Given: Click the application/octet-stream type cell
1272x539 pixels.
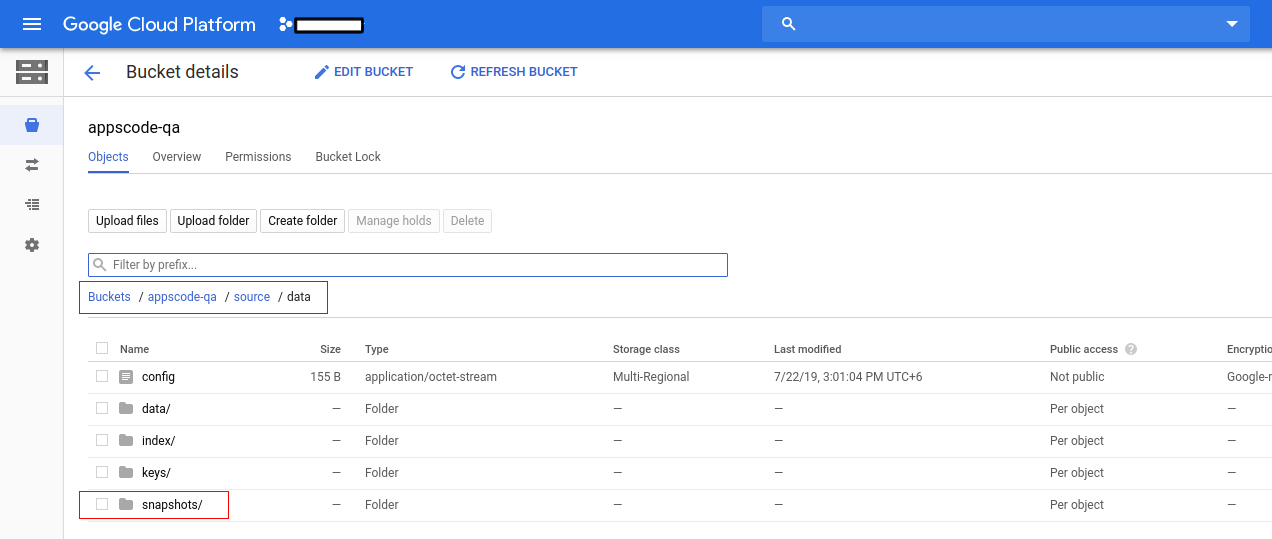Looking at the screenshot, I should tap(431, 377).
